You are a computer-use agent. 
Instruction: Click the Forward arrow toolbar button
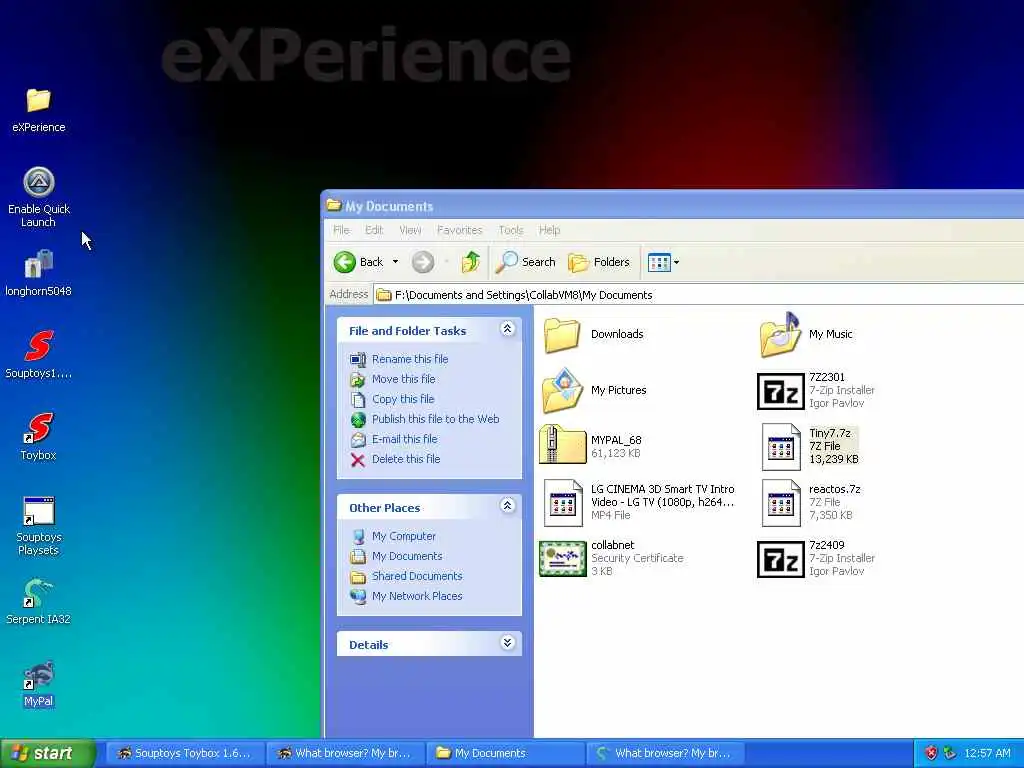pyautogui.click(x=423, y=262)
